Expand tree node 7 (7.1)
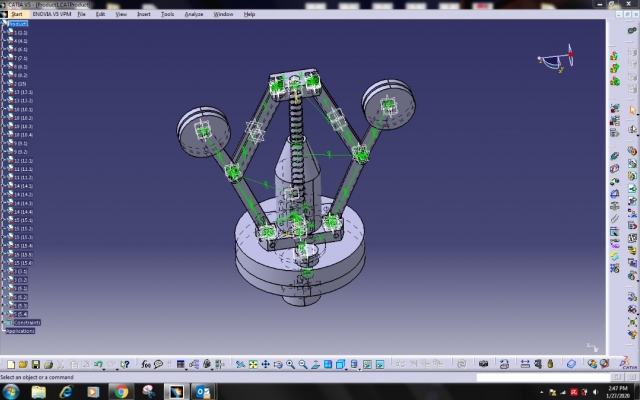 click(x=5, y=58)
